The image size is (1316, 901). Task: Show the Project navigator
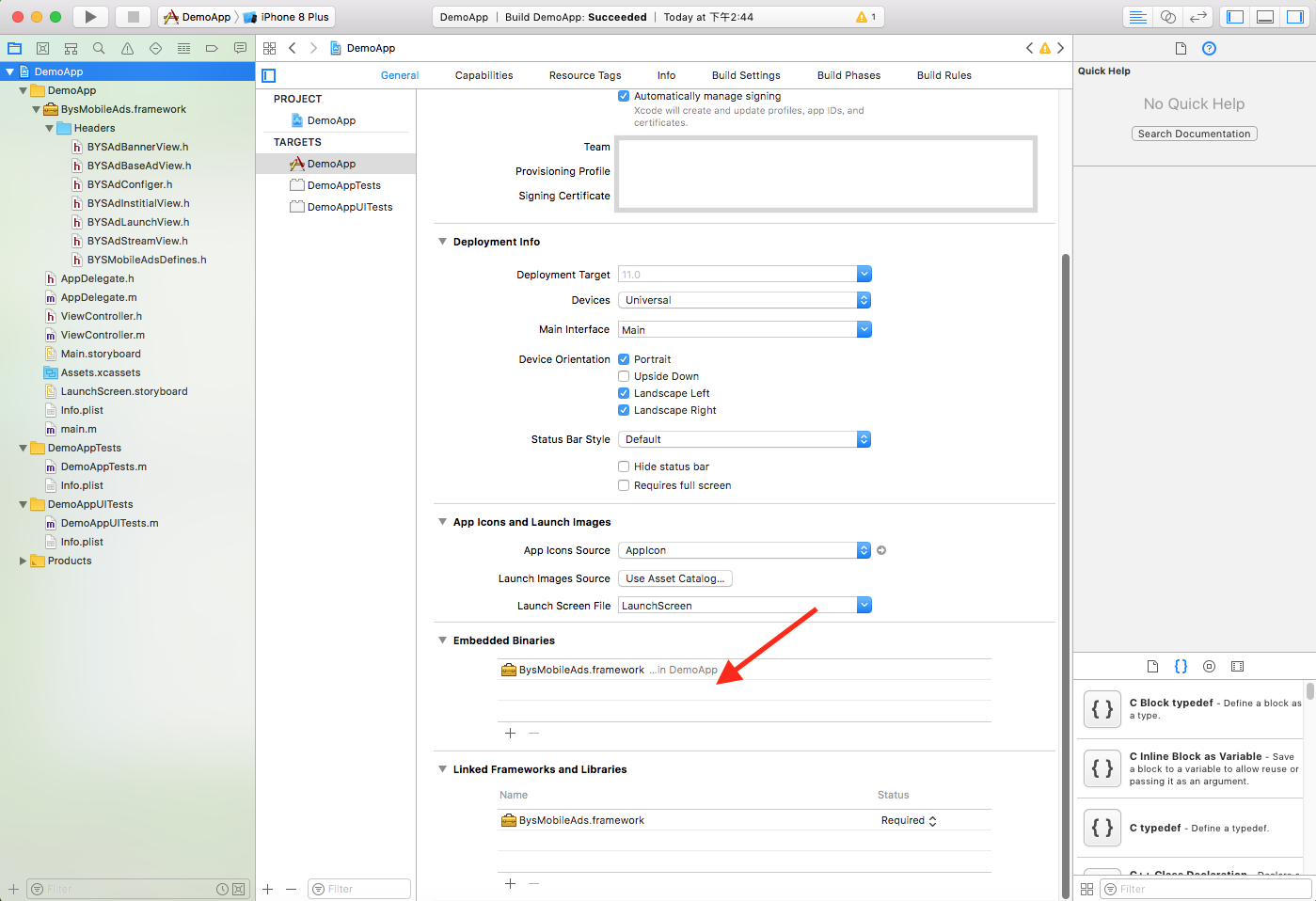click(x=14, y=48)
